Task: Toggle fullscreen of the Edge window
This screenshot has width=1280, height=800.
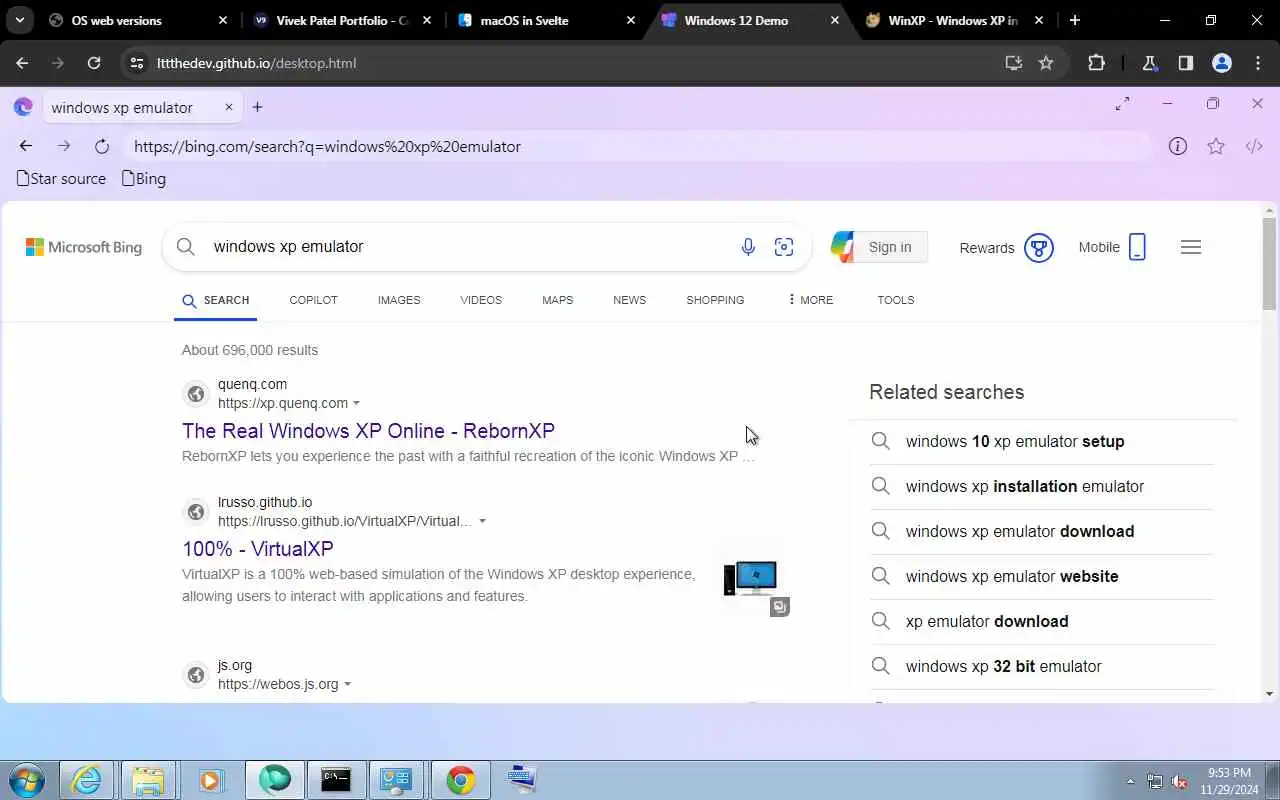Action: coord(1122,103)
